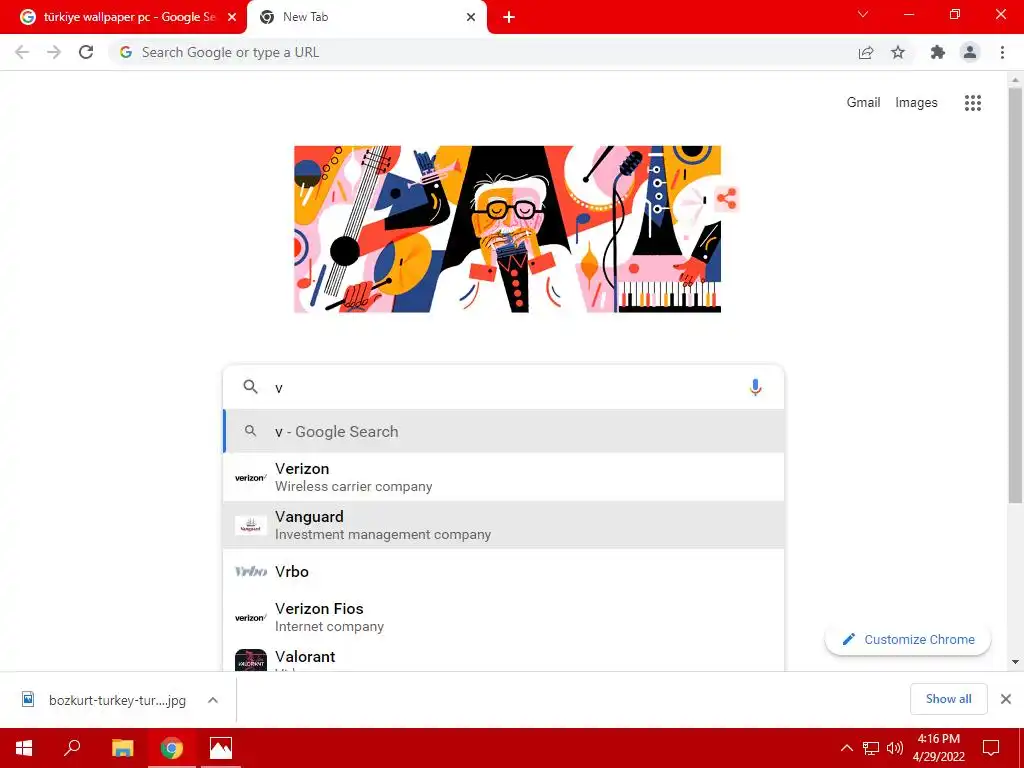Show hidden system tray icons
Image resolution: width=1024 pixels, height=768 pixels.
click(846, 748)
